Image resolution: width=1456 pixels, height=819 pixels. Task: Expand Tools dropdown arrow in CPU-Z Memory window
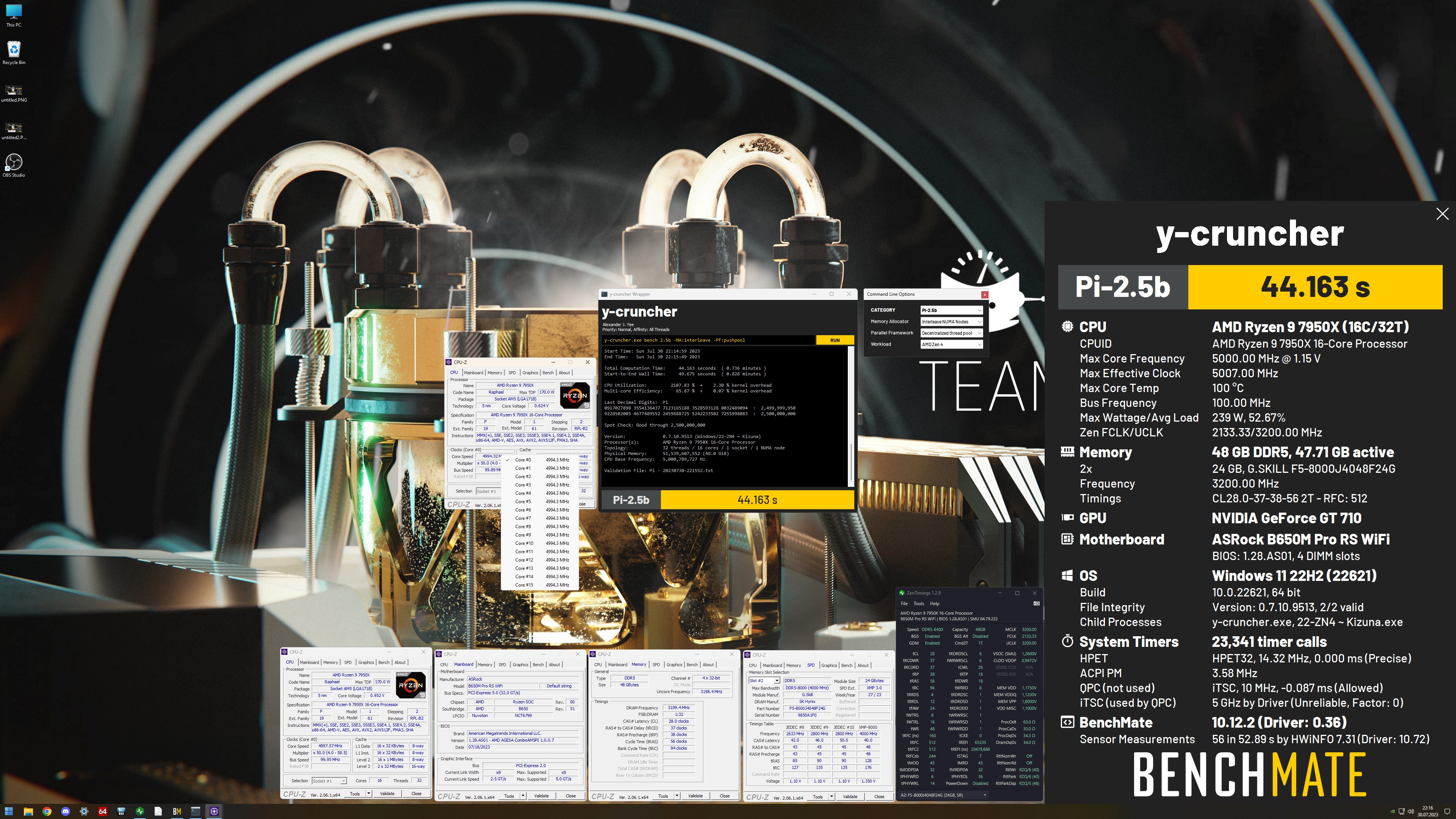click(x=676, y=796)
